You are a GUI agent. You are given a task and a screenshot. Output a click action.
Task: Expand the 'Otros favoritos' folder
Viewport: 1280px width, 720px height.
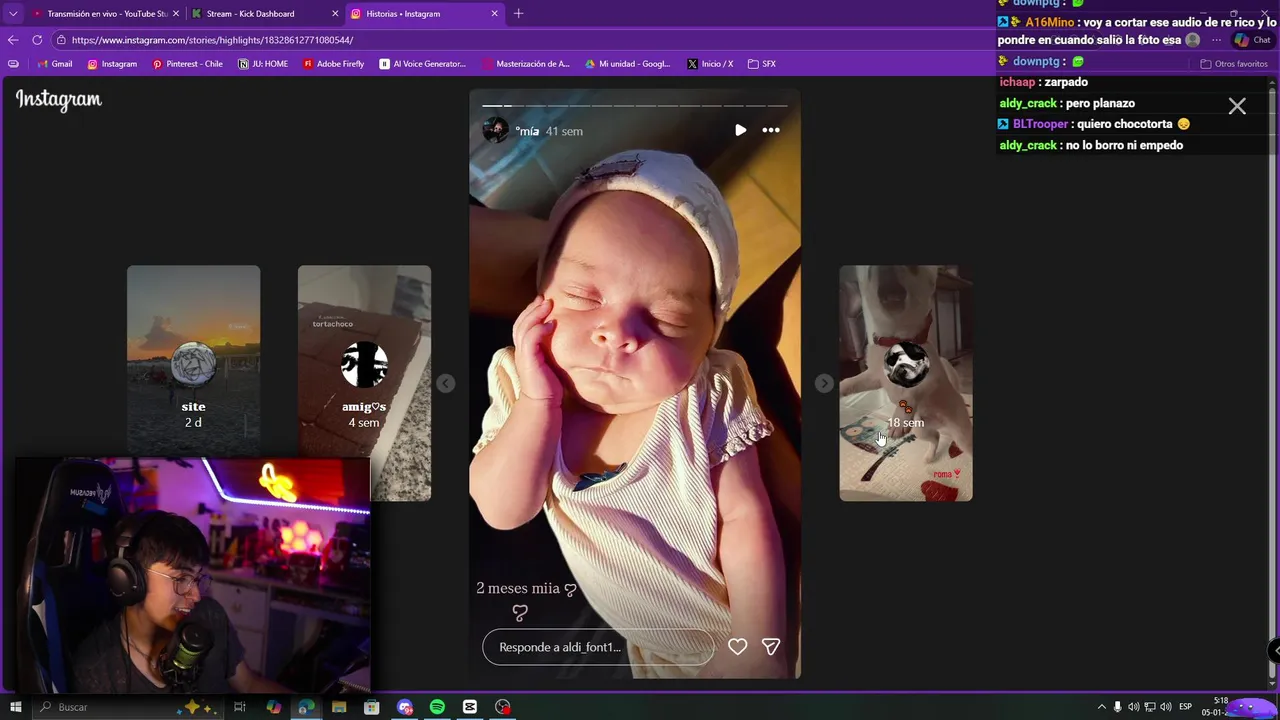(x=1234, y=64)
